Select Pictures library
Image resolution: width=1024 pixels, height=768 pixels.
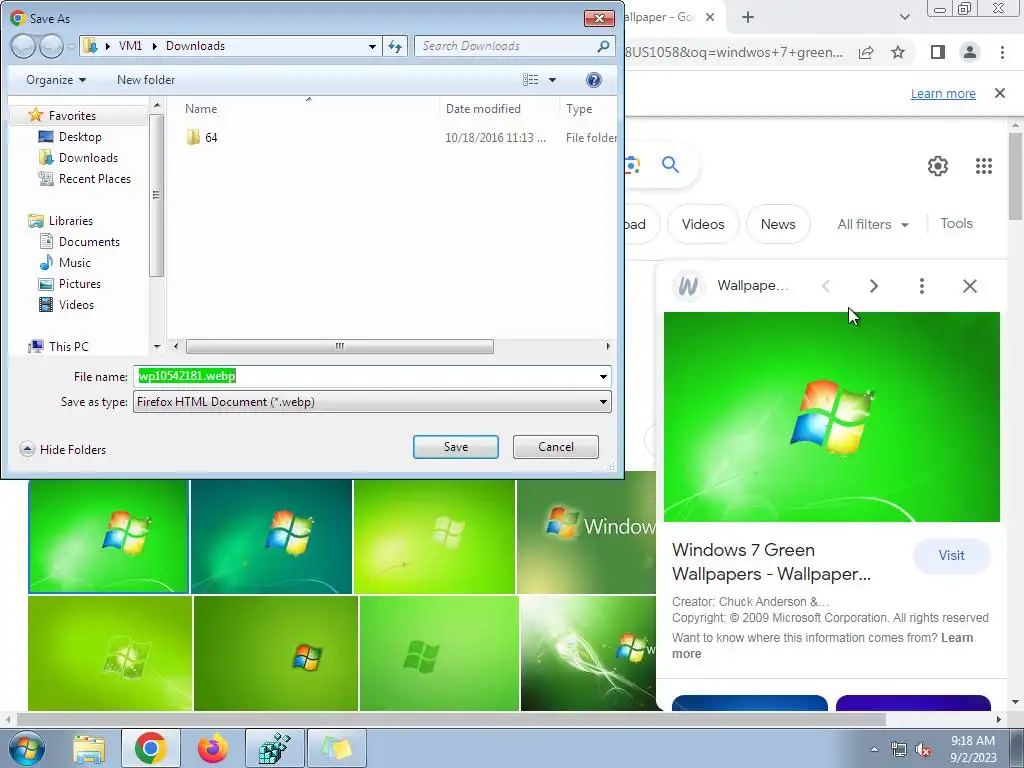coord(80,283)
